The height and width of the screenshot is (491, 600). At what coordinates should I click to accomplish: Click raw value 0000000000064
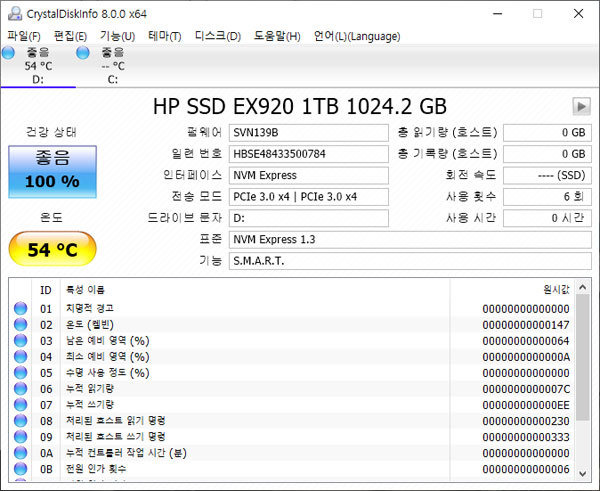pyautogui.click(x=526, y=341)
